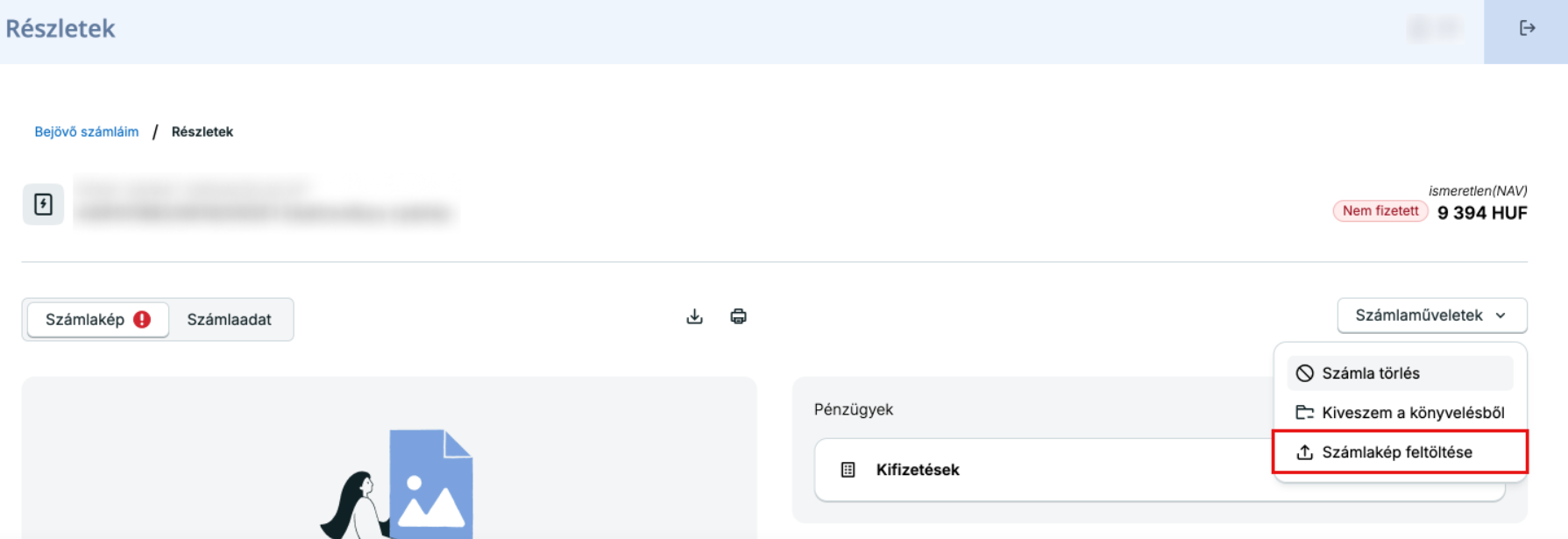
Task: Click the folder icon beside Kiveszem a könyvelésből
Action: [x=1305, y=413]
